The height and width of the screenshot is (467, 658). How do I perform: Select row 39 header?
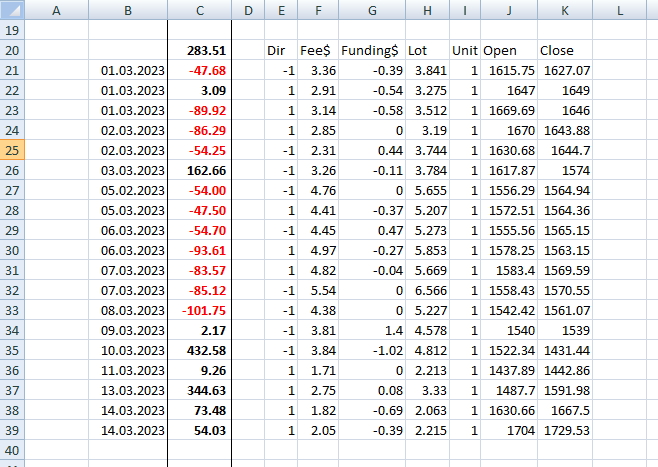12,430
